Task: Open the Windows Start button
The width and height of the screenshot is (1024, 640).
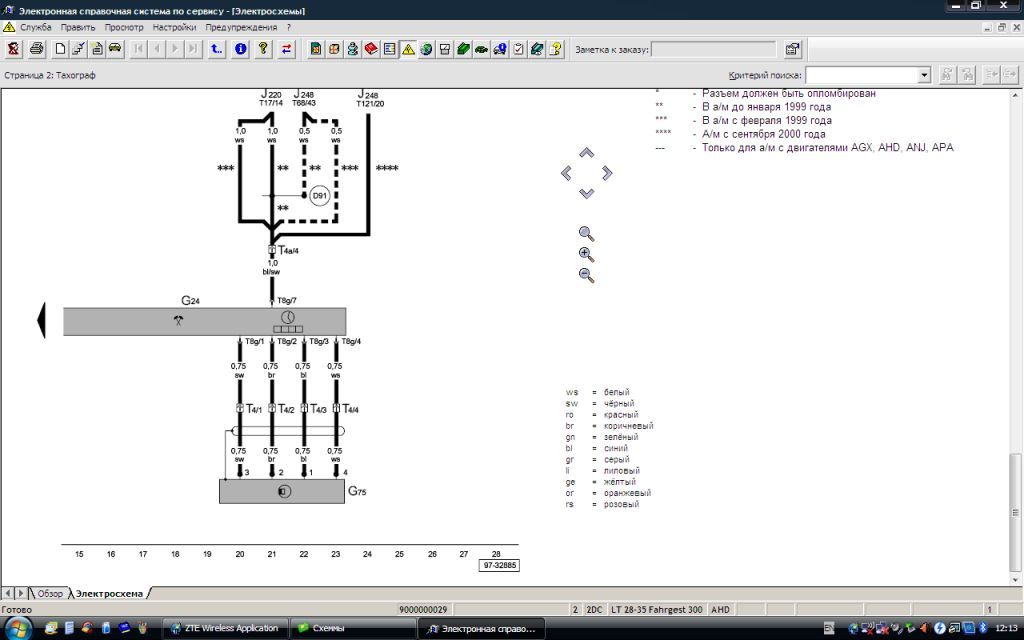Action: tap(18, 628)
